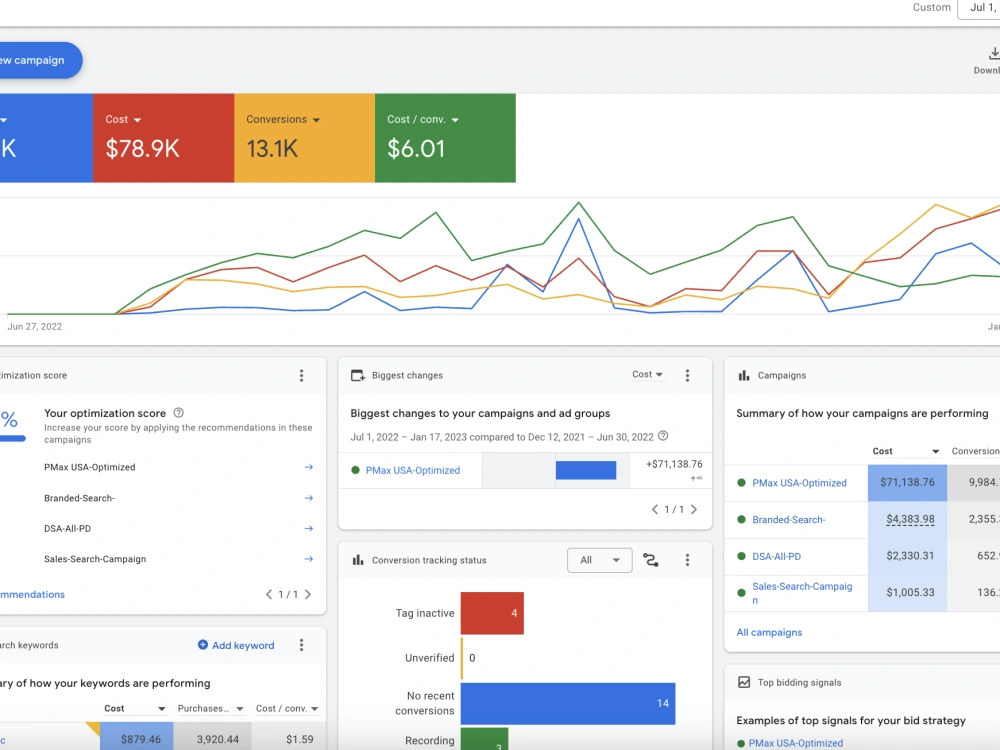Viewport: 1000px width, 750px height.
Task: Click the $879.46 keyword cost cell
Action: (136, 737)
